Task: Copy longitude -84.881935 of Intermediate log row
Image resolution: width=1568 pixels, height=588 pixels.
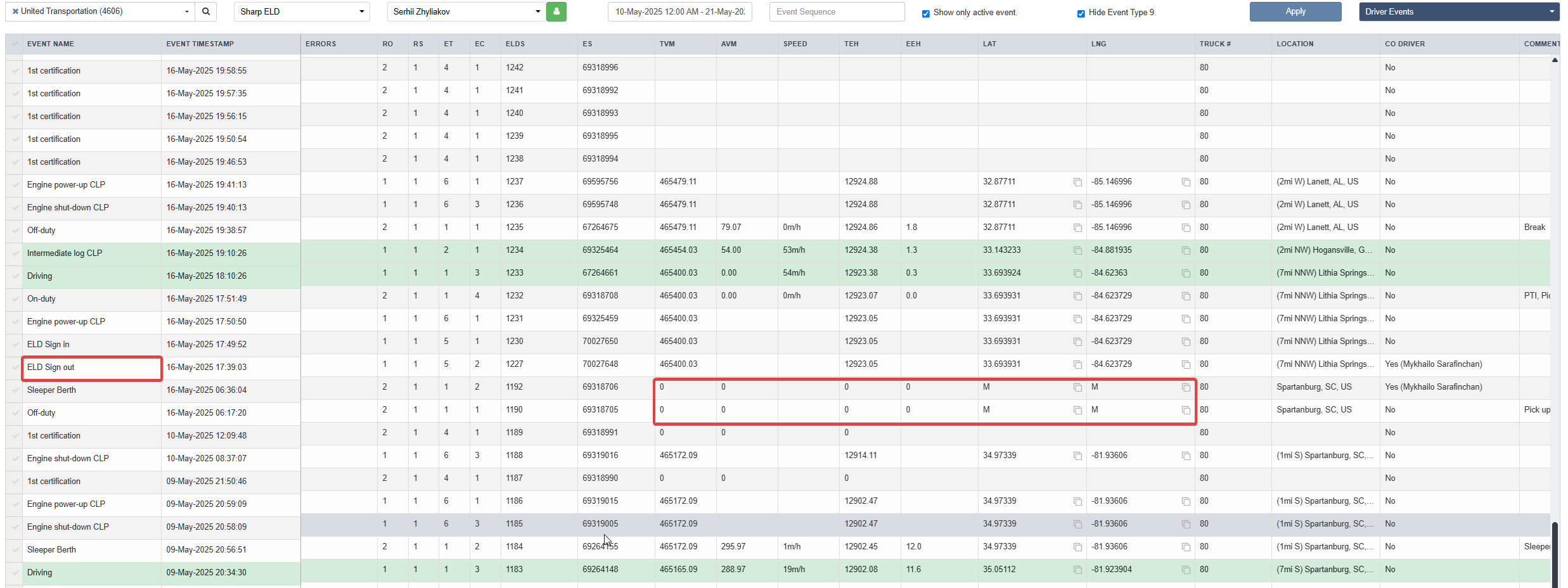Action: (x=1186, y=250)
